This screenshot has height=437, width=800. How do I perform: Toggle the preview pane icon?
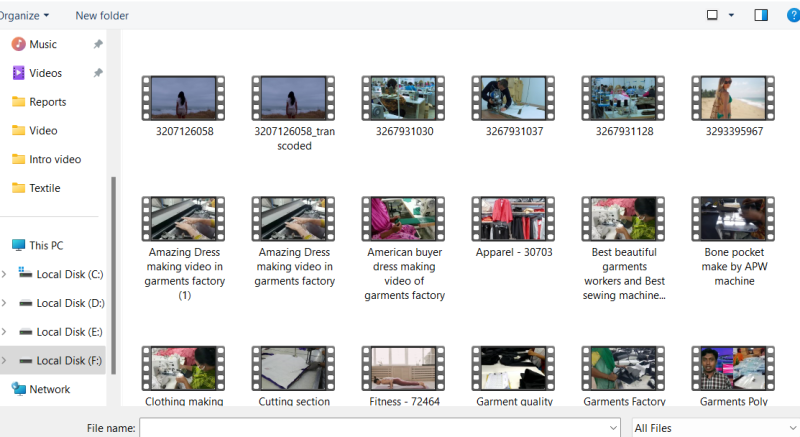(x=761, y=15)
